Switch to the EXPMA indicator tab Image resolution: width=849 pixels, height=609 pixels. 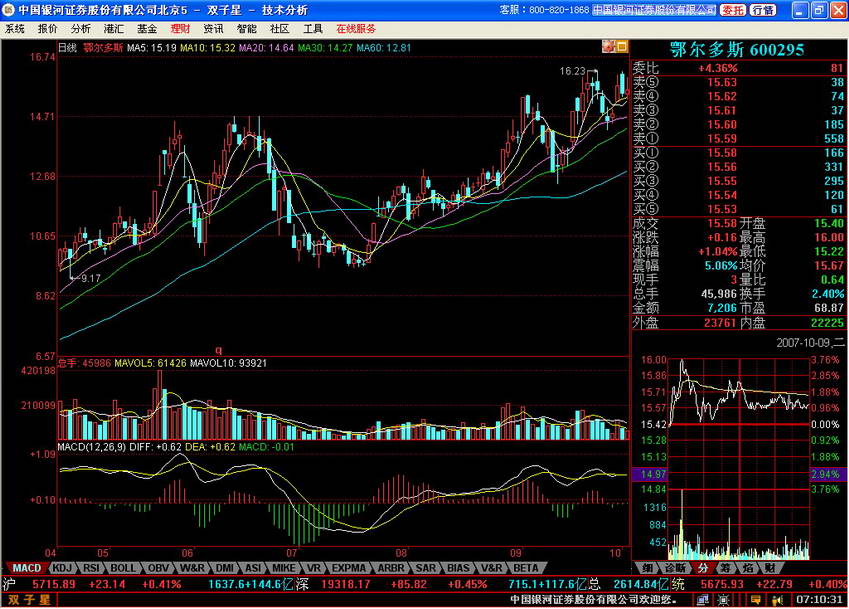click(348, 568)
